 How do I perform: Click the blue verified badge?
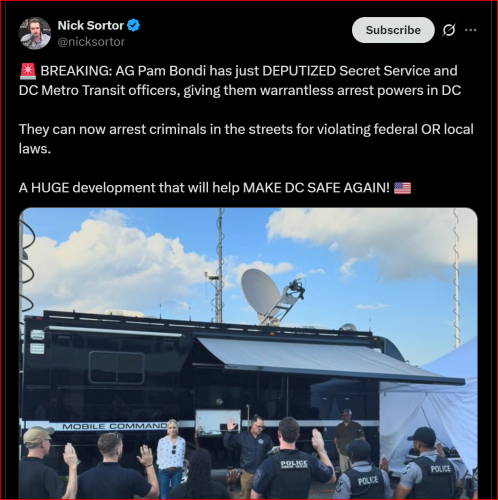[x=133, y=25]
